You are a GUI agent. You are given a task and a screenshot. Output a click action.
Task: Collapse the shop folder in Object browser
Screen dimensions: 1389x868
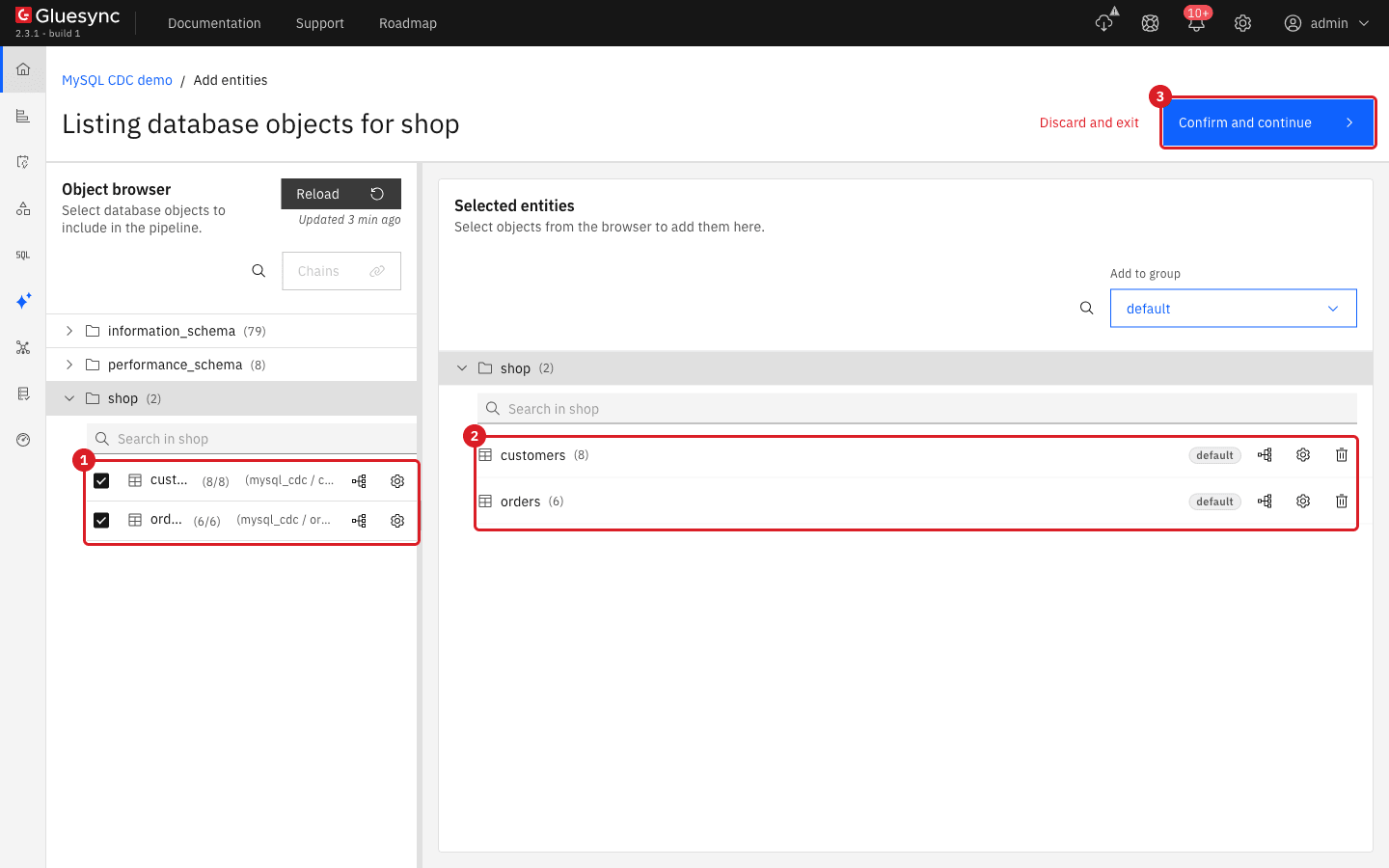69,398
